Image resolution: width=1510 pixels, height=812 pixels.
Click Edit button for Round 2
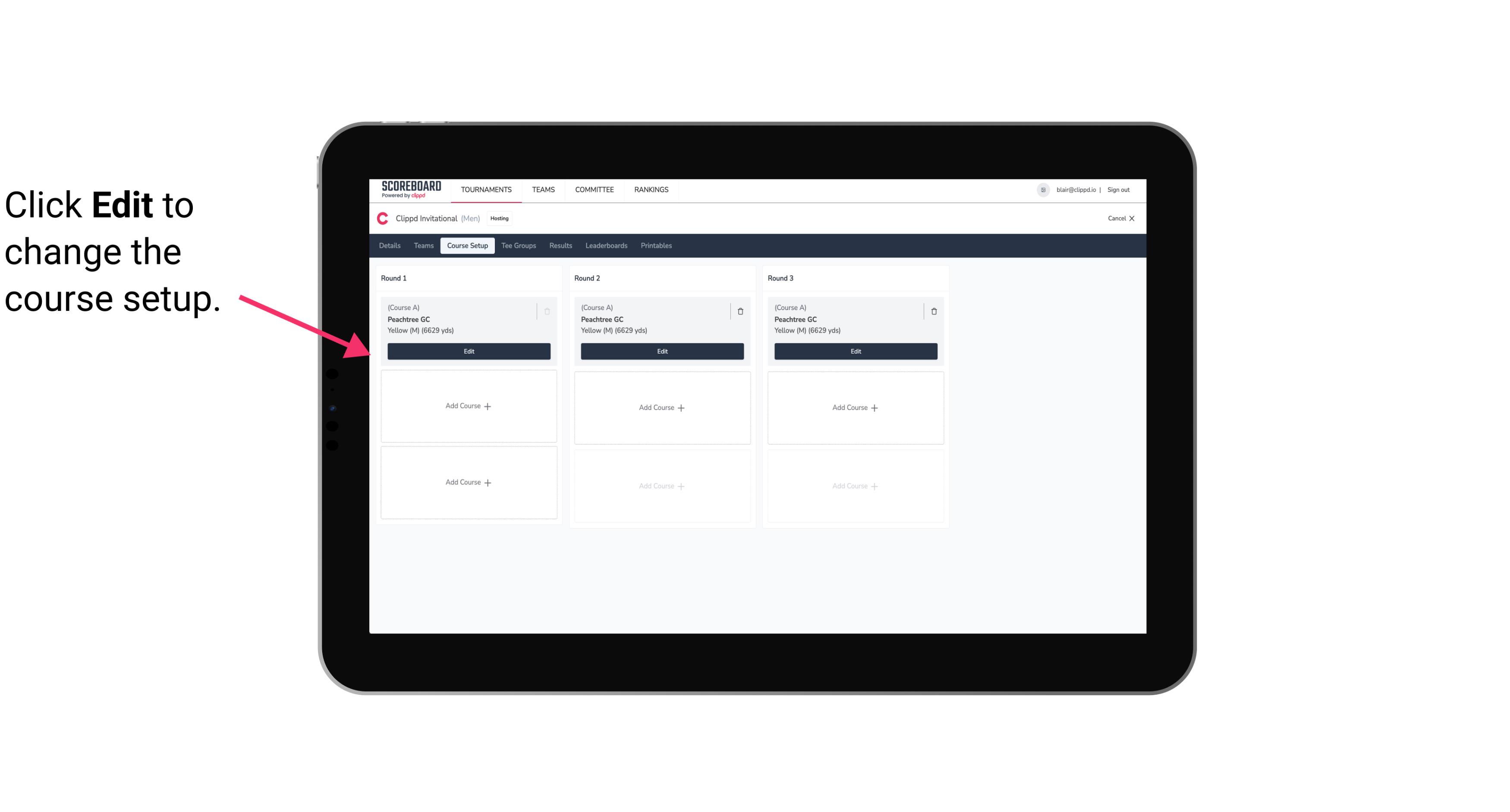[x=661, y=350]
